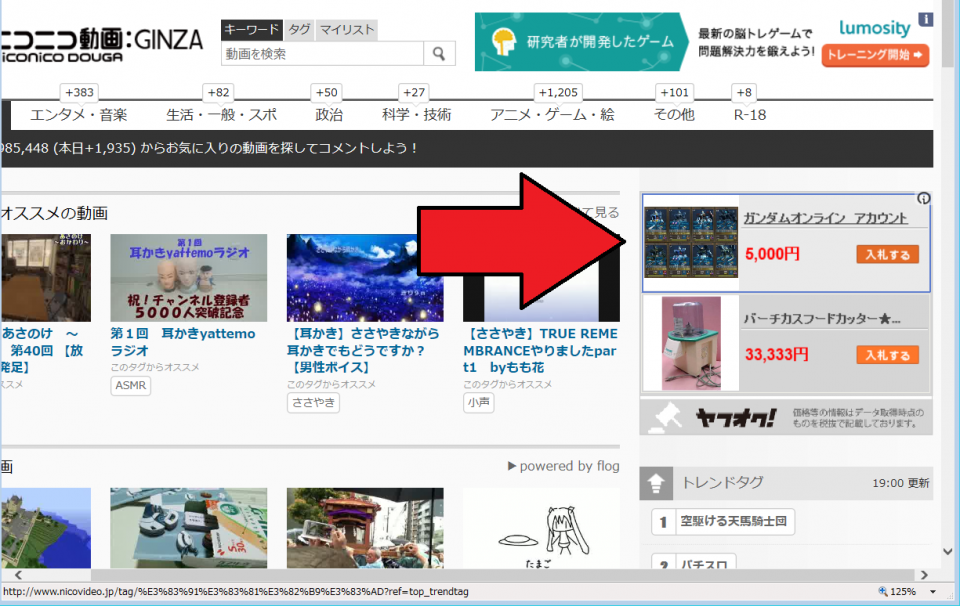The width and height of the screenshot is (960, 606).
Task: Click 入札する button for Gundam Online account
Action: [887, 255]
